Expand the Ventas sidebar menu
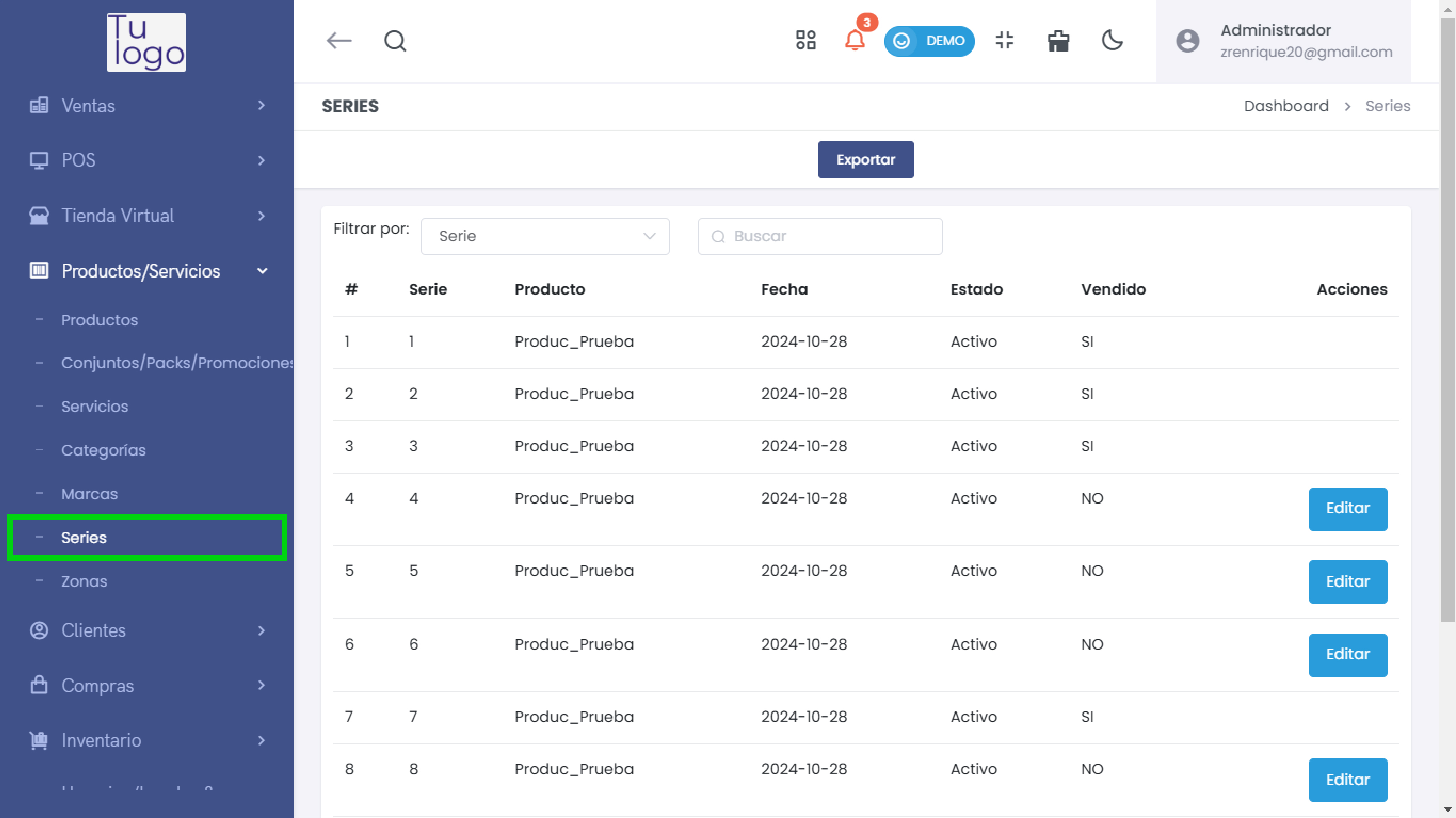1456x818 pixels. click(146, 106)
